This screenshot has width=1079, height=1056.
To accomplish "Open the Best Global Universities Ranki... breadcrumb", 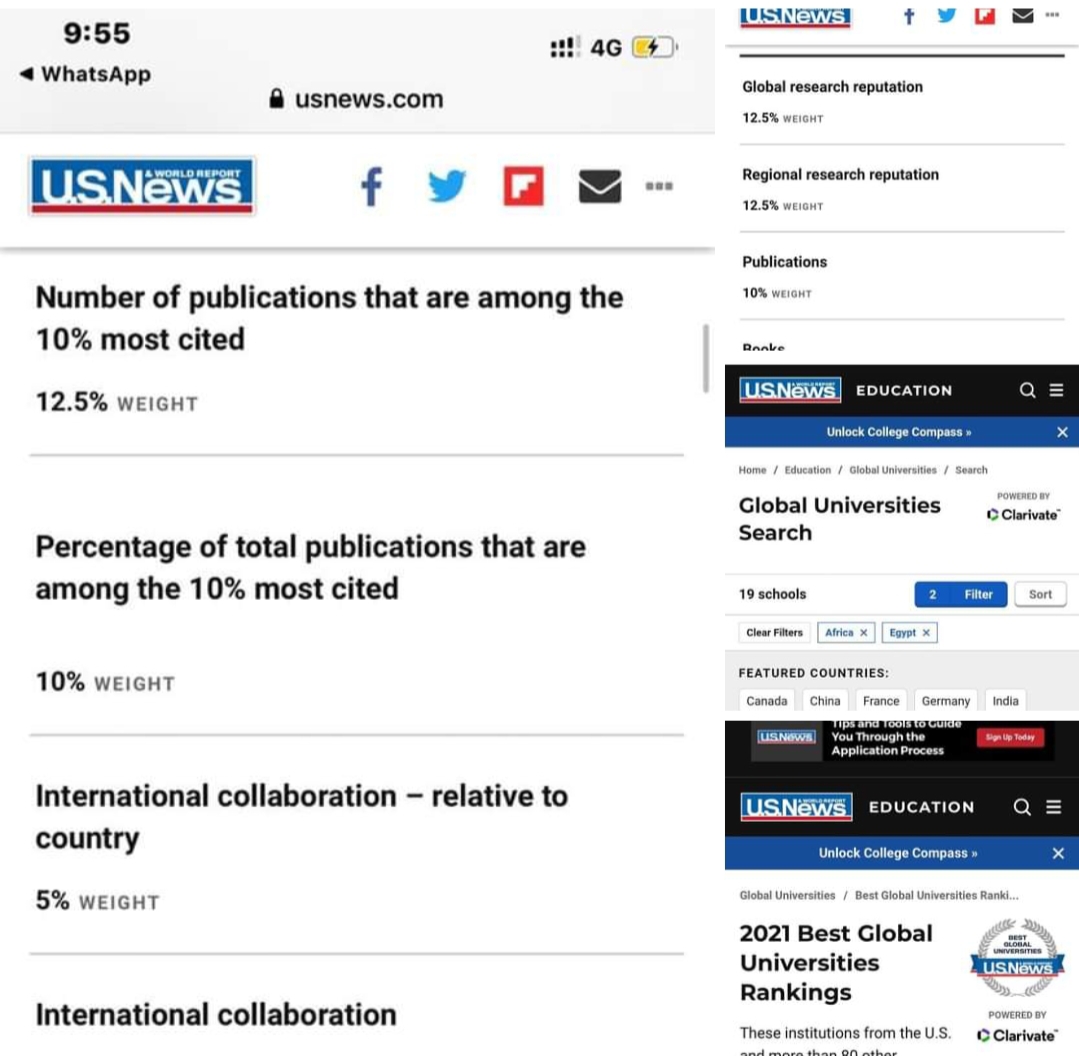I will click(936, 895).
